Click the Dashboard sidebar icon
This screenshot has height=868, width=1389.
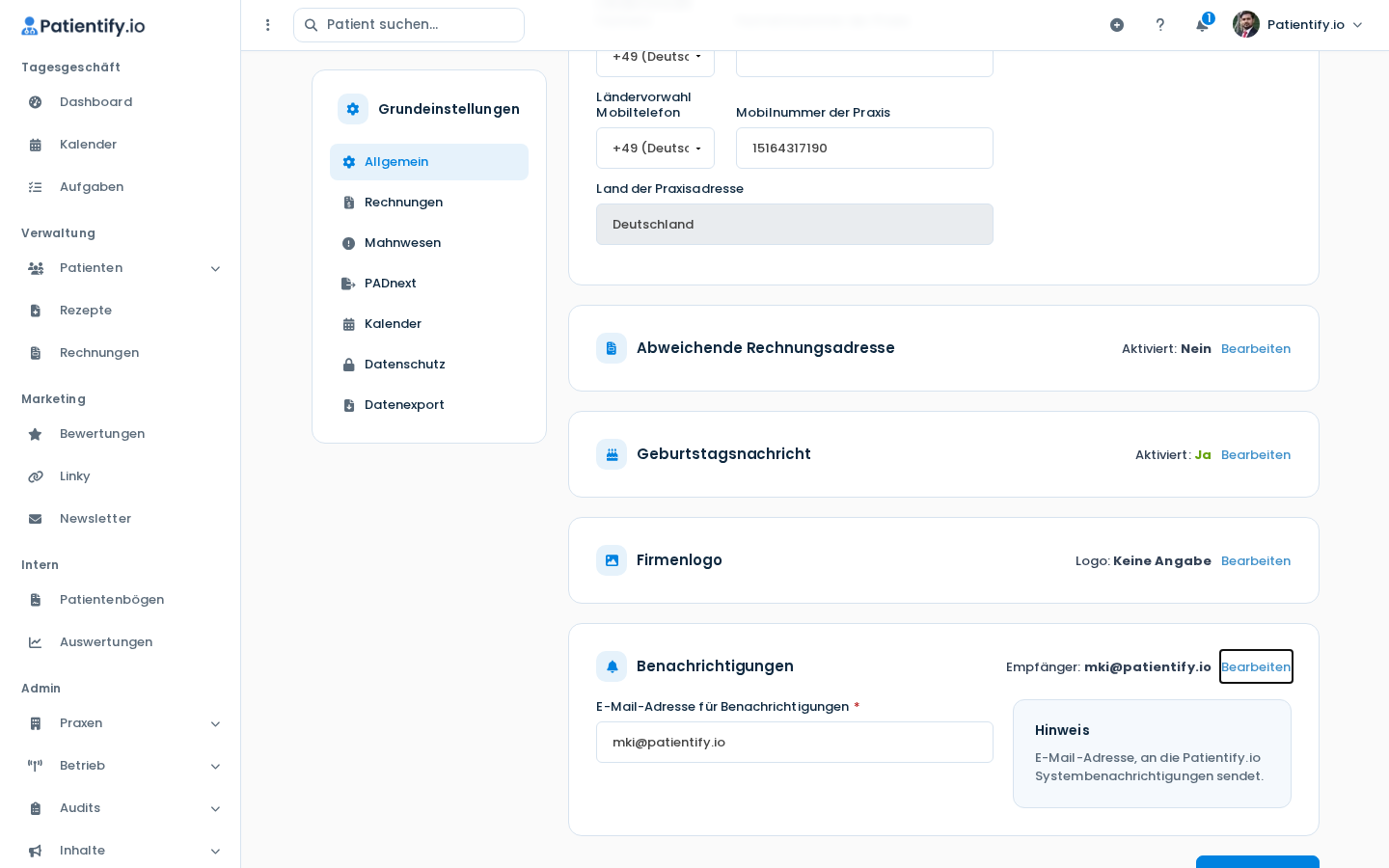(36, 102)
